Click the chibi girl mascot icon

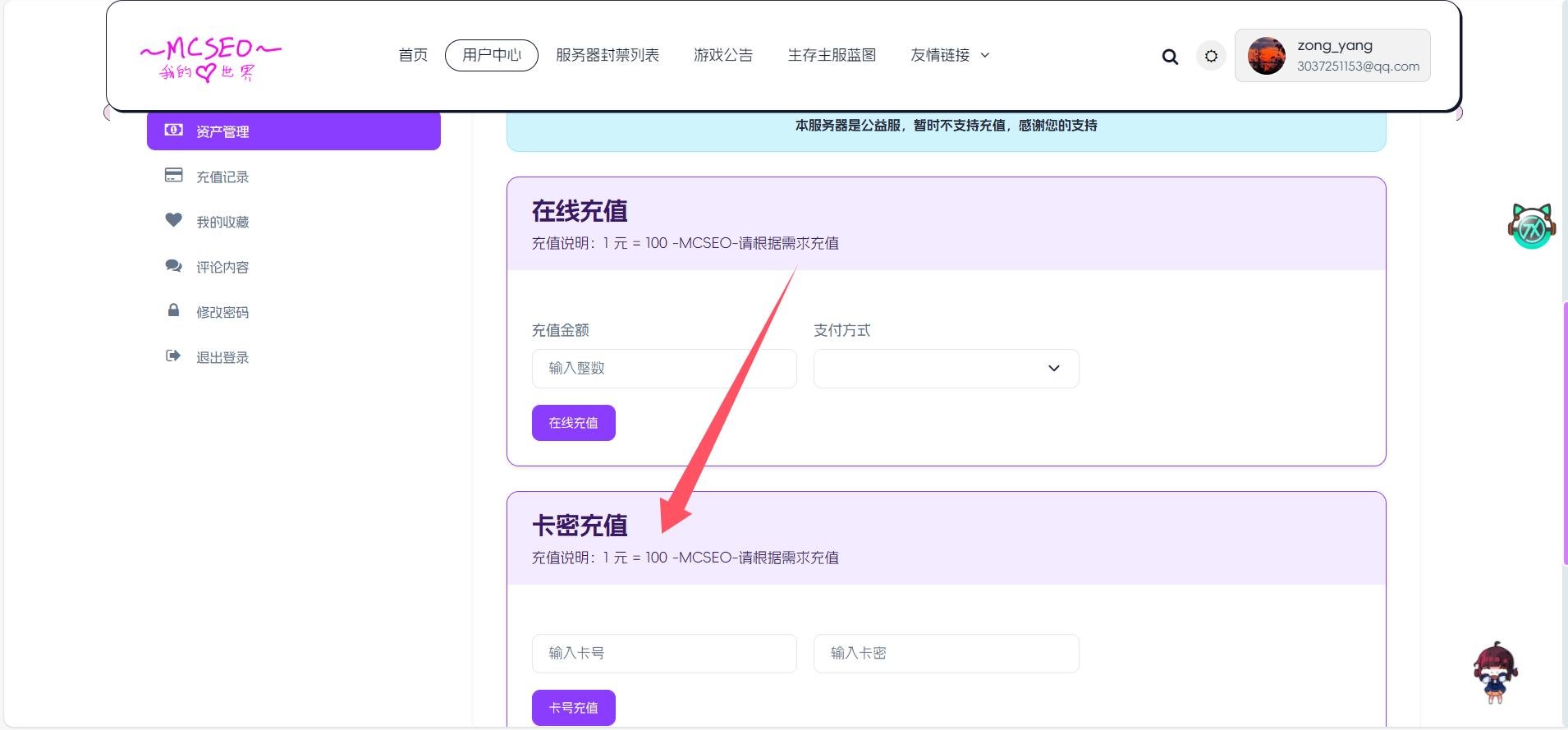coord(1496,673)
